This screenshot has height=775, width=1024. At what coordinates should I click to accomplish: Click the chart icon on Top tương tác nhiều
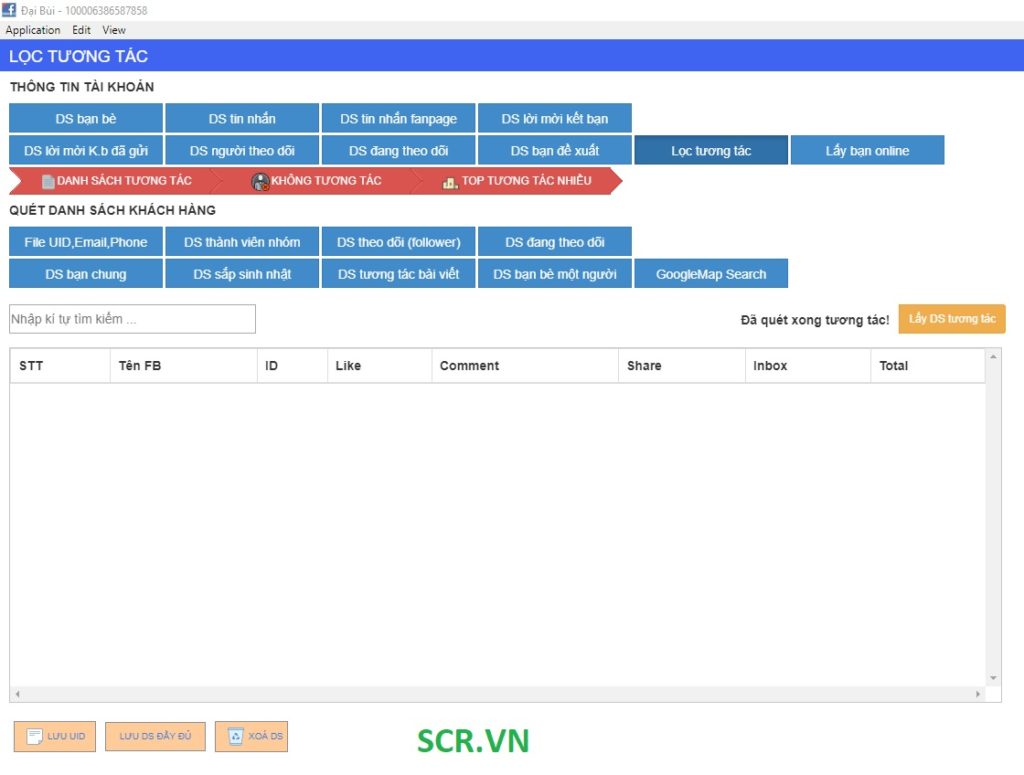(450, 182)
